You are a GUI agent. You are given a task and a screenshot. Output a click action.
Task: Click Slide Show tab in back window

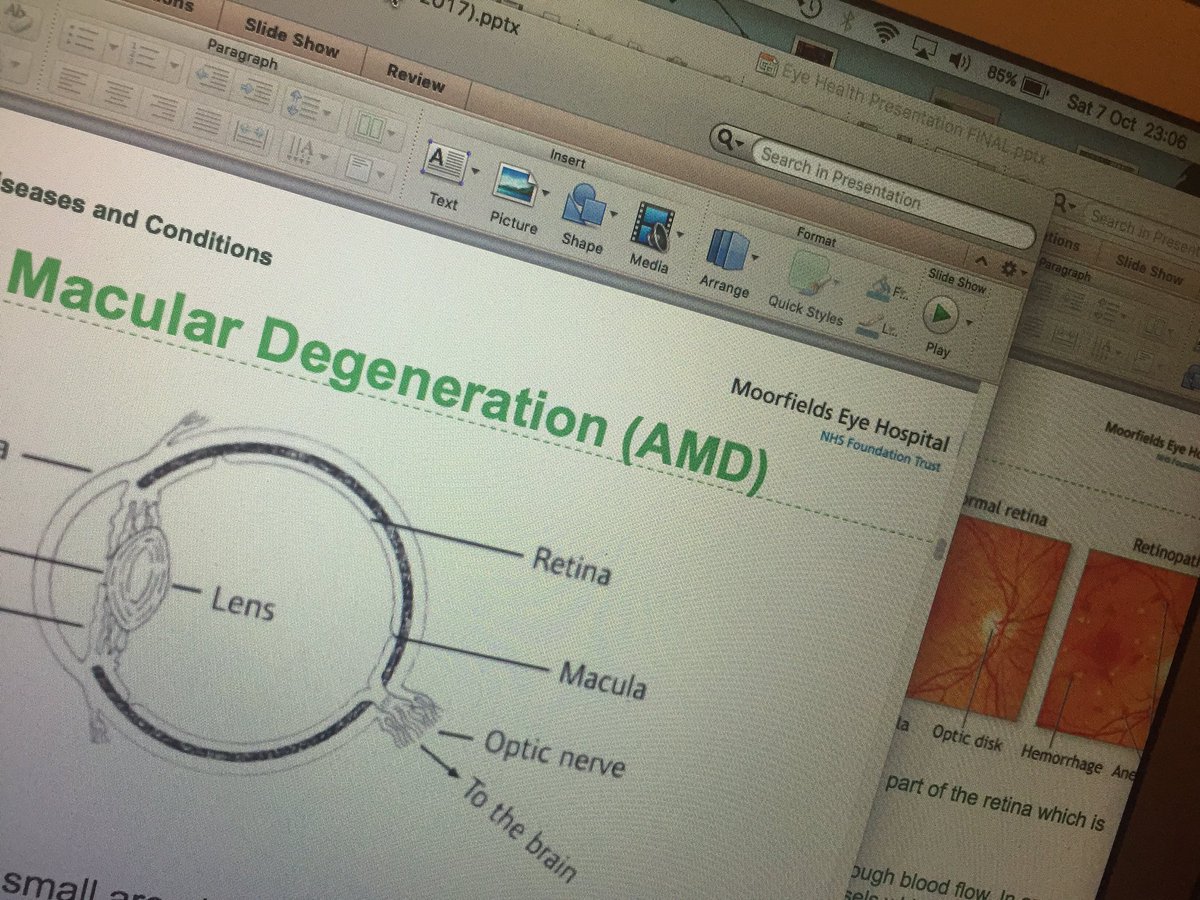(1149, 269)
